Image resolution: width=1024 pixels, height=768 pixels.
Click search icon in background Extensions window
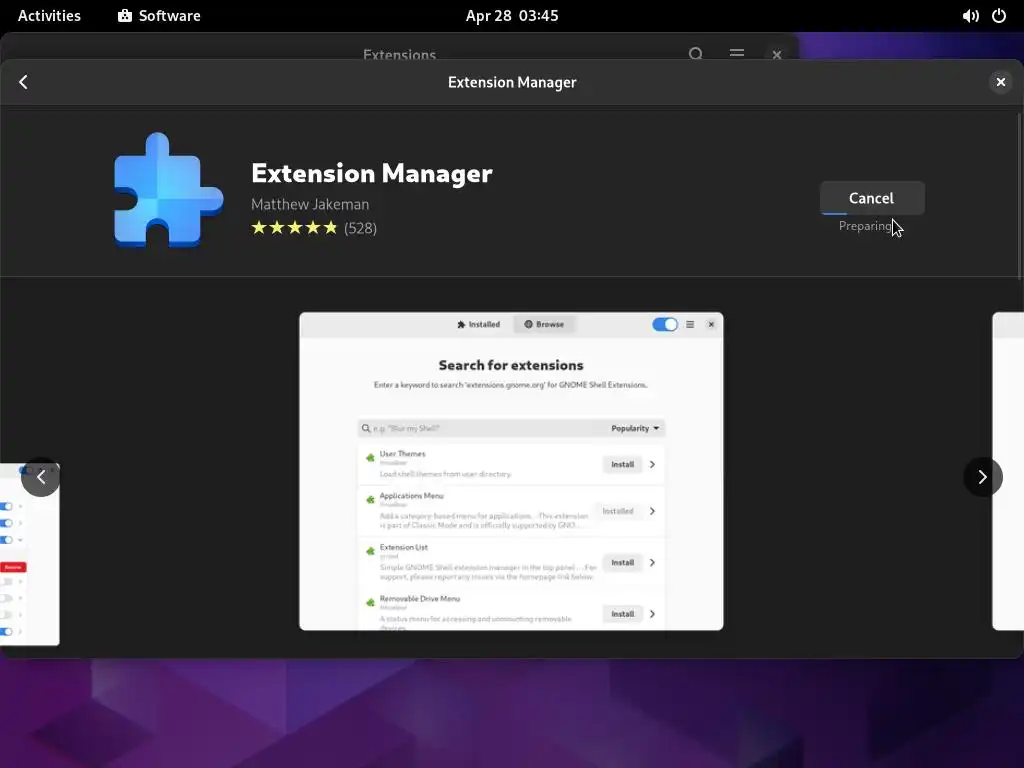click(x=696, y=54)
